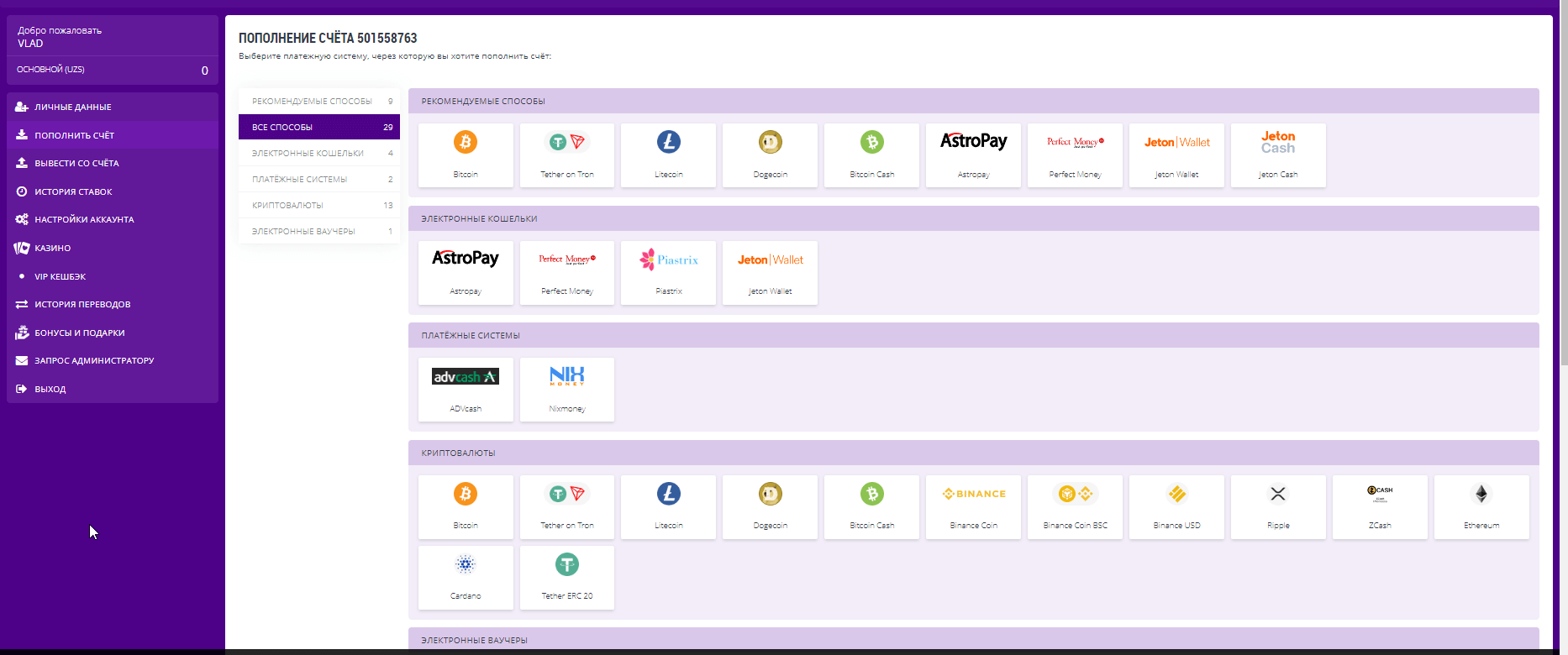Open 'История ставок' sidebar link
This screenshot has width=1568, height=655.
tap(73, 191)
